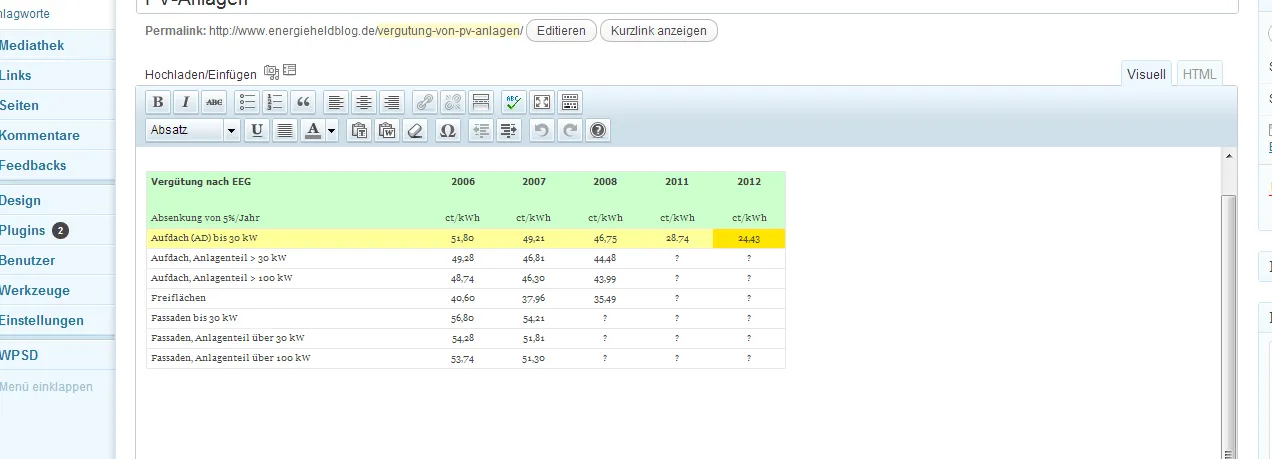
Task: Insert a bulleted list
Action: [x=247, y=102]
